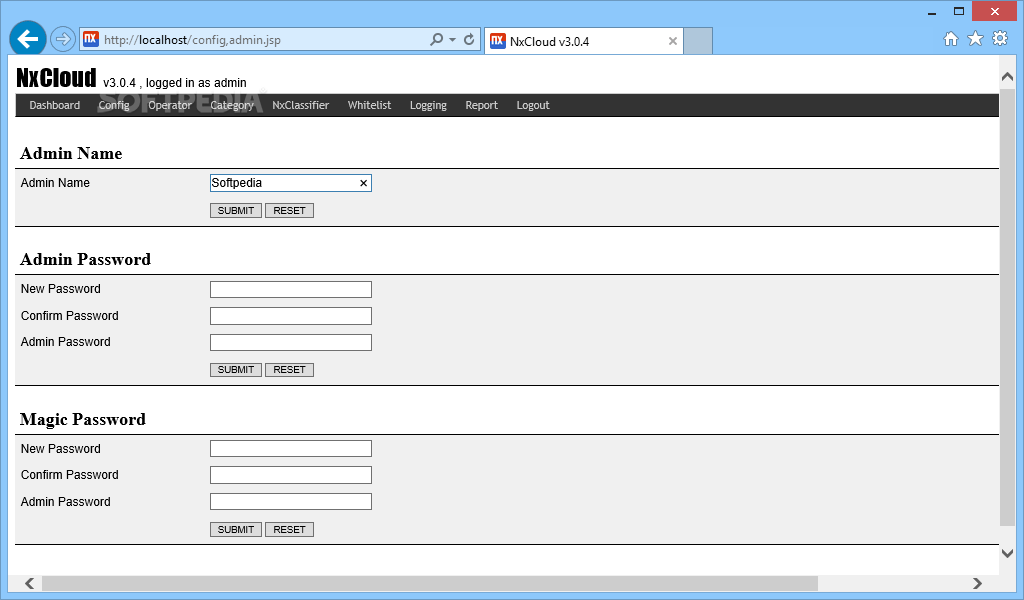Click the Home icon in browser toolbar

tap(951, 39)
